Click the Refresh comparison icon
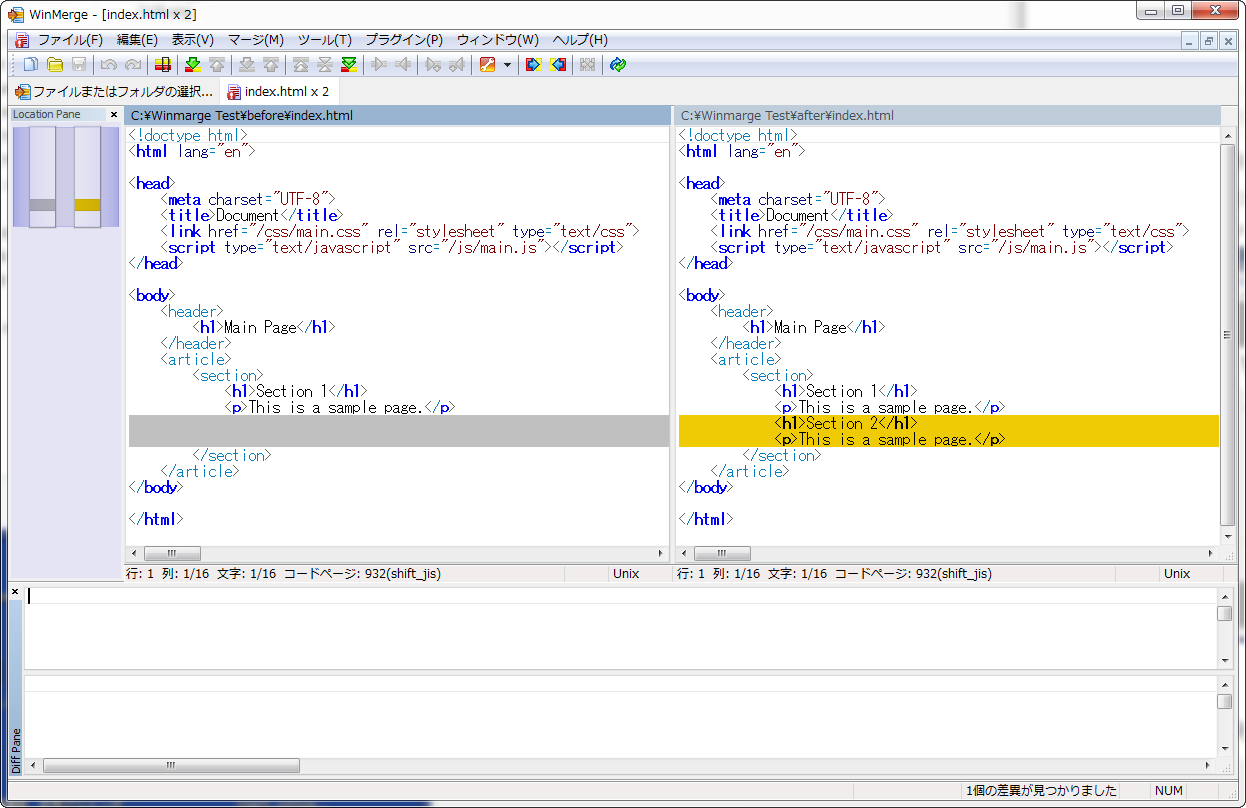 pos(618,64)
